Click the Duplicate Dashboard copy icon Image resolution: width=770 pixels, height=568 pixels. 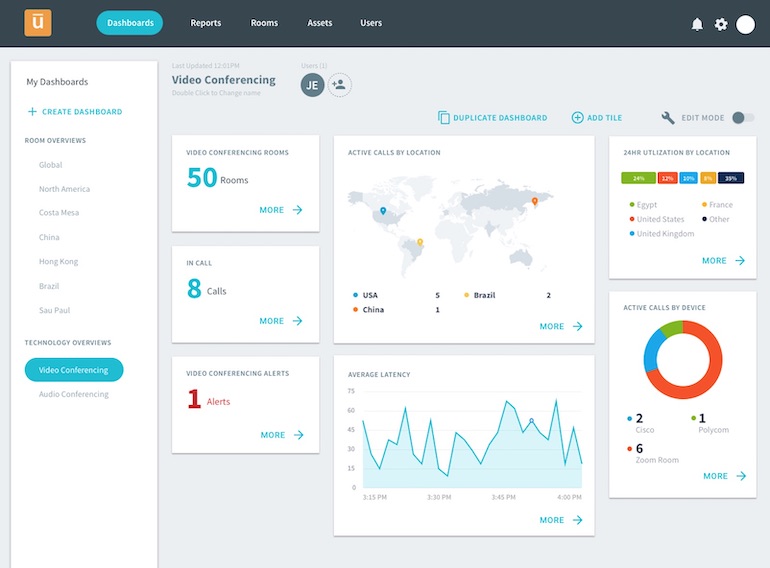444,118
